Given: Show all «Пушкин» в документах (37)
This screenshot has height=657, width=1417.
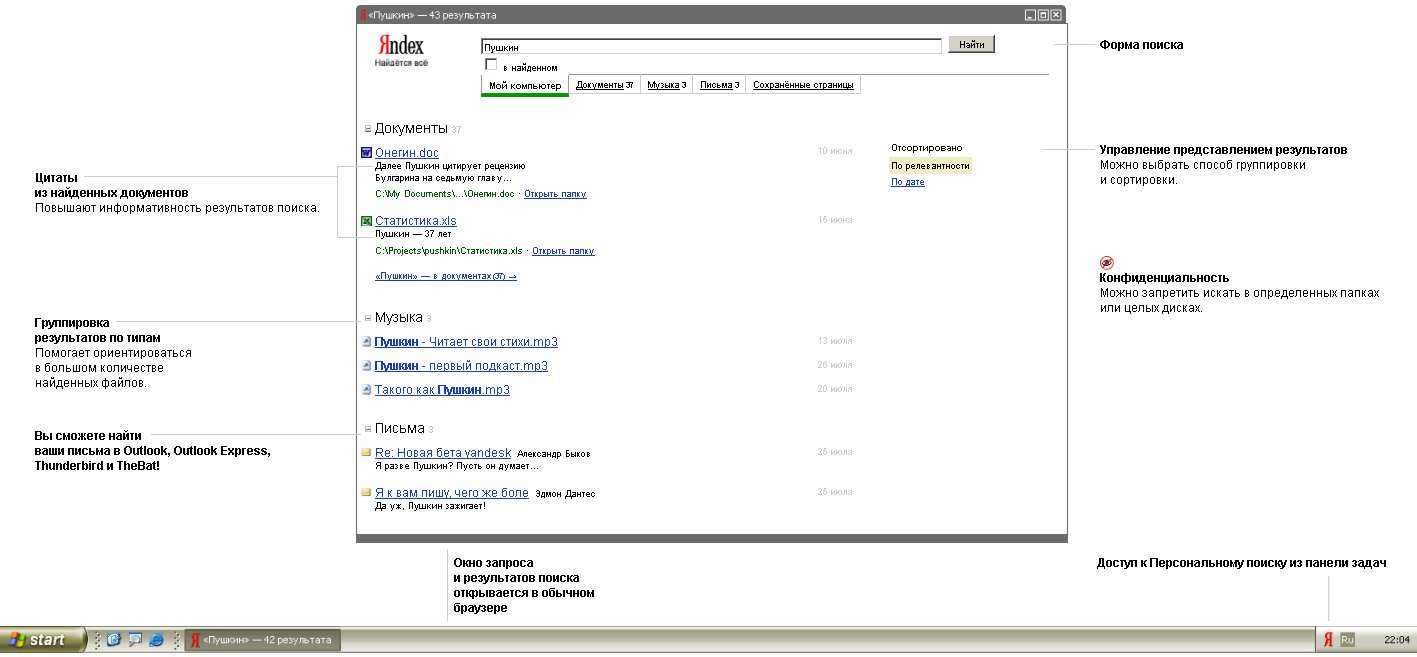Looking at the screenshot, I should click(446, 276).
